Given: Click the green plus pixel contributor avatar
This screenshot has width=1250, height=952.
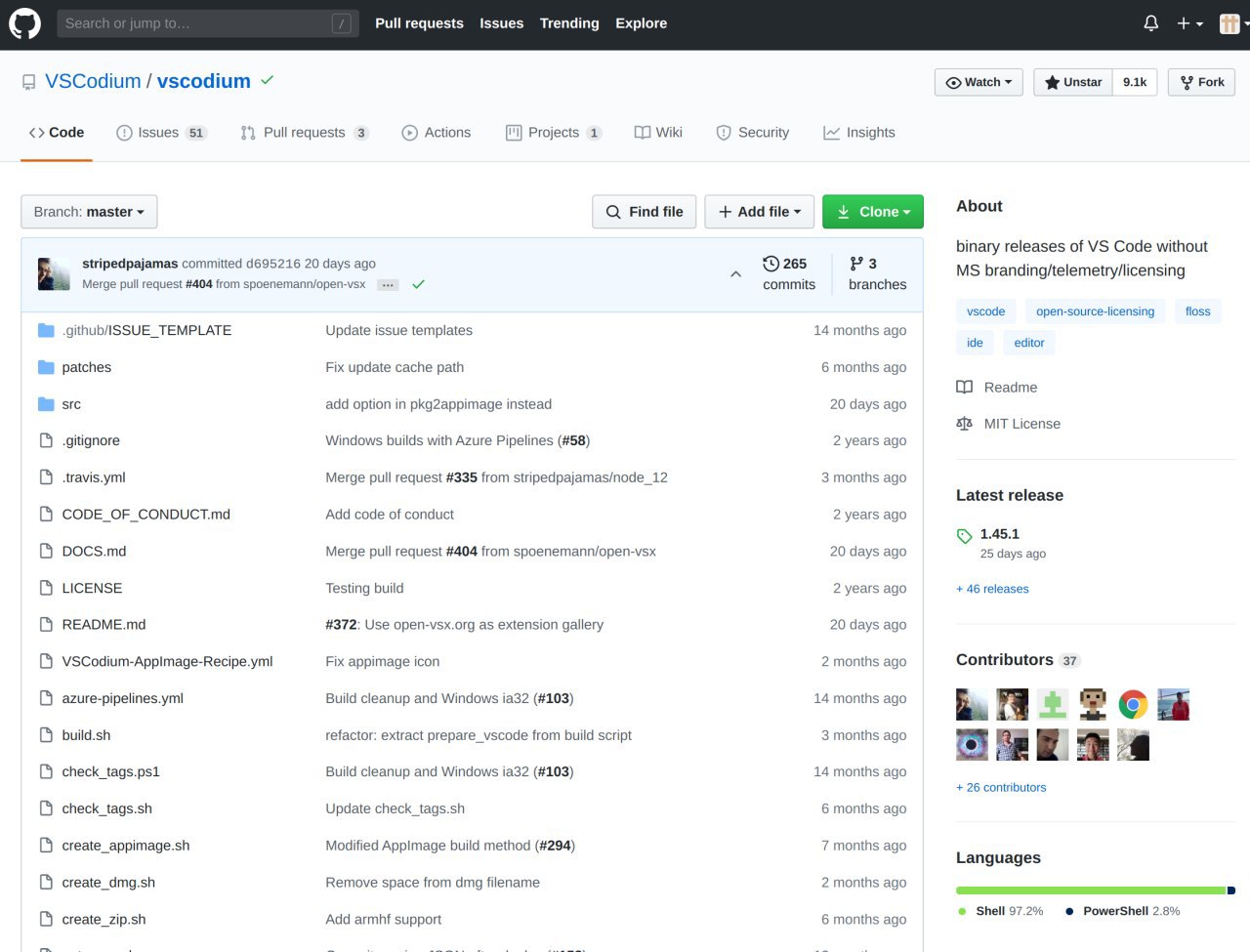Looking at the screenshot, I should coord(1052,704).
